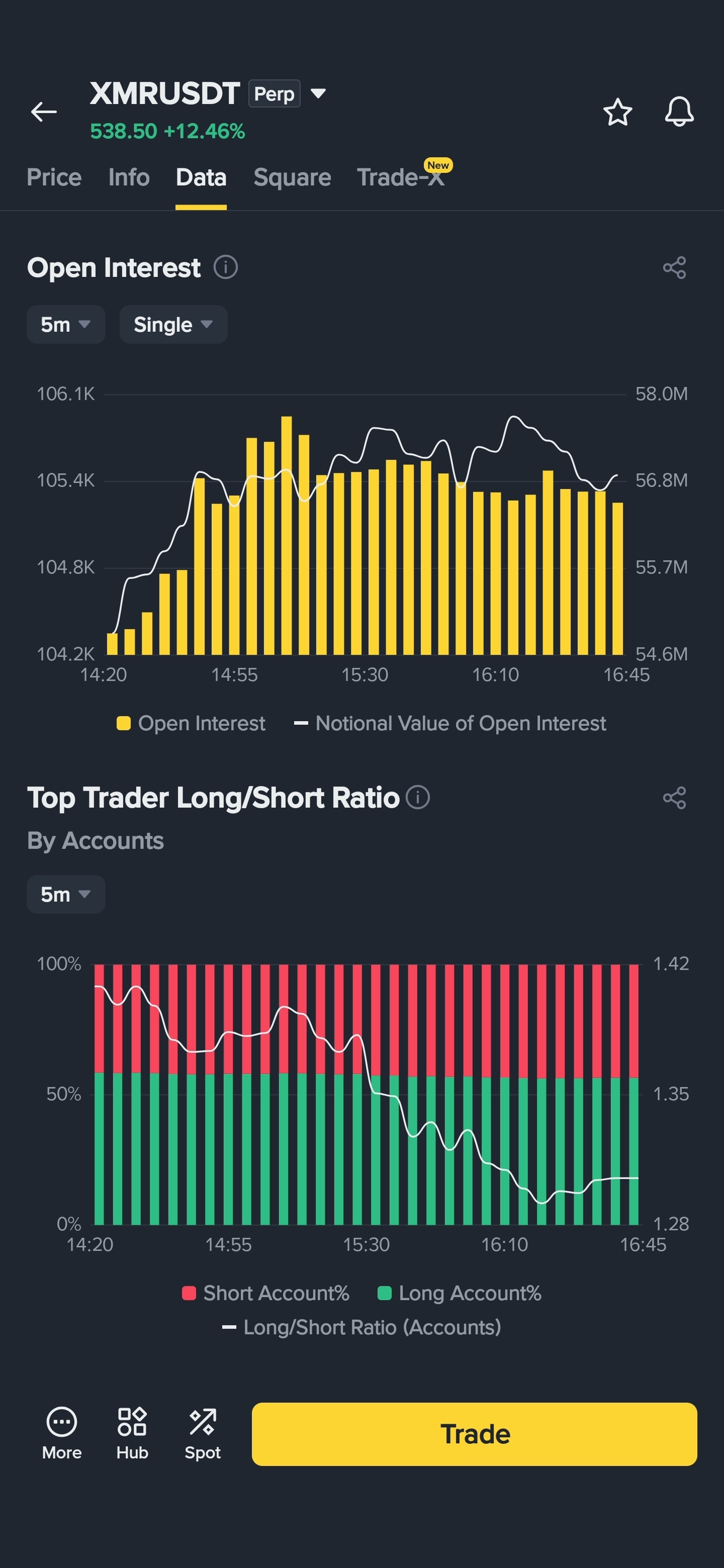Add XMRUSDT to favorites via star
This screenshot has width=724, height=1568.
617,112
